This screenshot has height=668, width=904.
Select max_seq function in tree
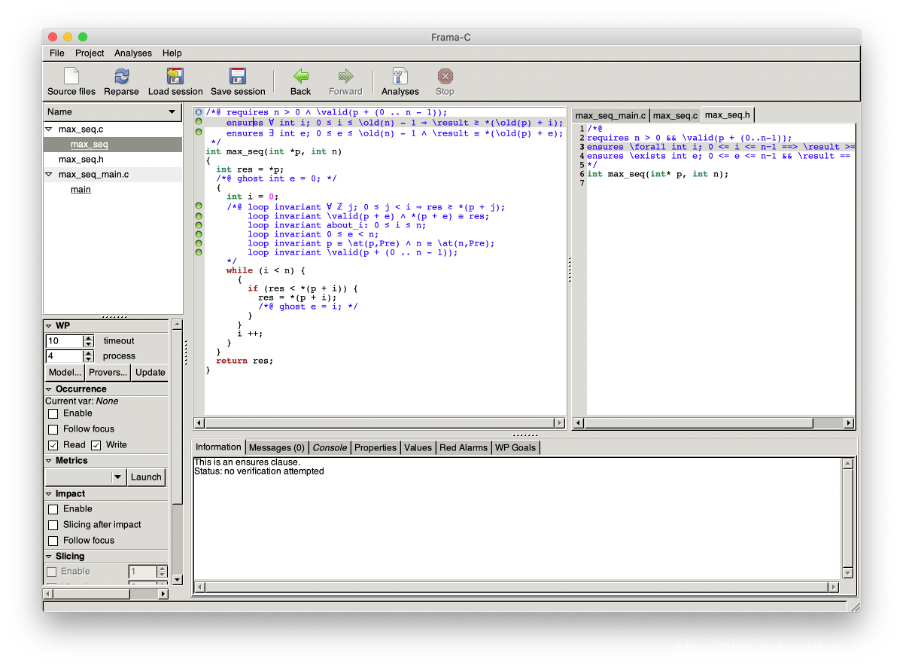(89, 144)
